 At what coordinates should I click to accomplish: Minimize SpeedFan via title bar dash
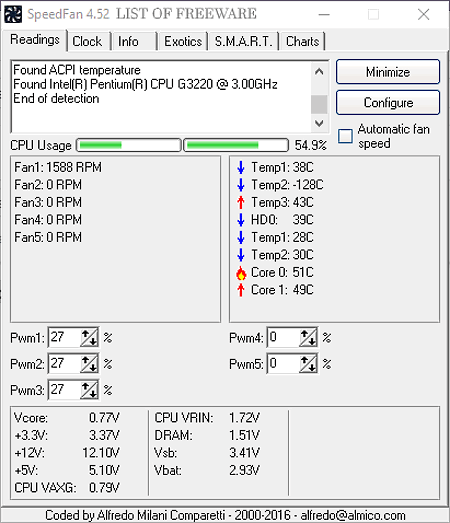[x=324, y=14]
